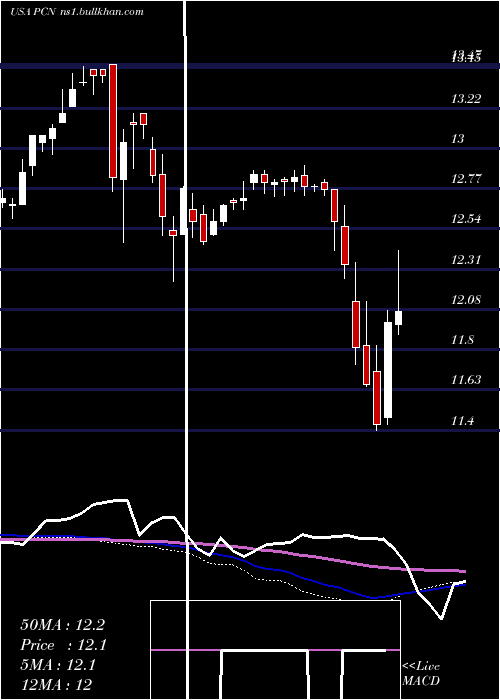
Task: Click the '12MA : 12' readout
Action: coord(56,685)
